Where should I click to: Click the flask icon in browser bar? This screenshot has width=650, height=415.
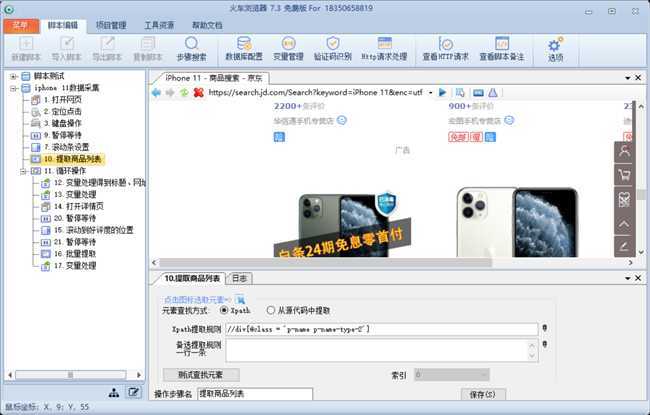[x=493, y=92]
